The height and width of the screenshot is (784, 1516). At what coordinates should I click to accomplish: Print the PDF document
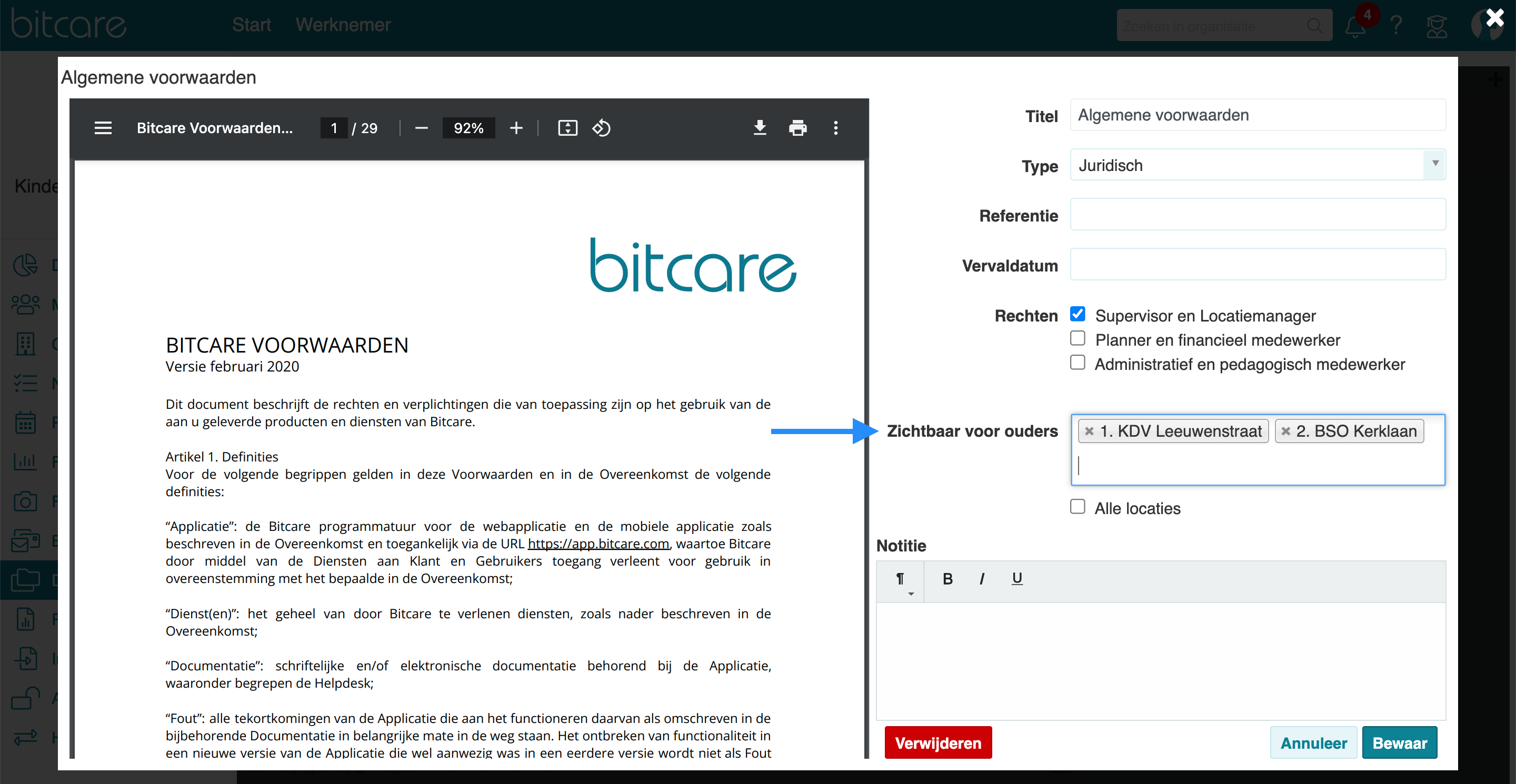[797, 128]
